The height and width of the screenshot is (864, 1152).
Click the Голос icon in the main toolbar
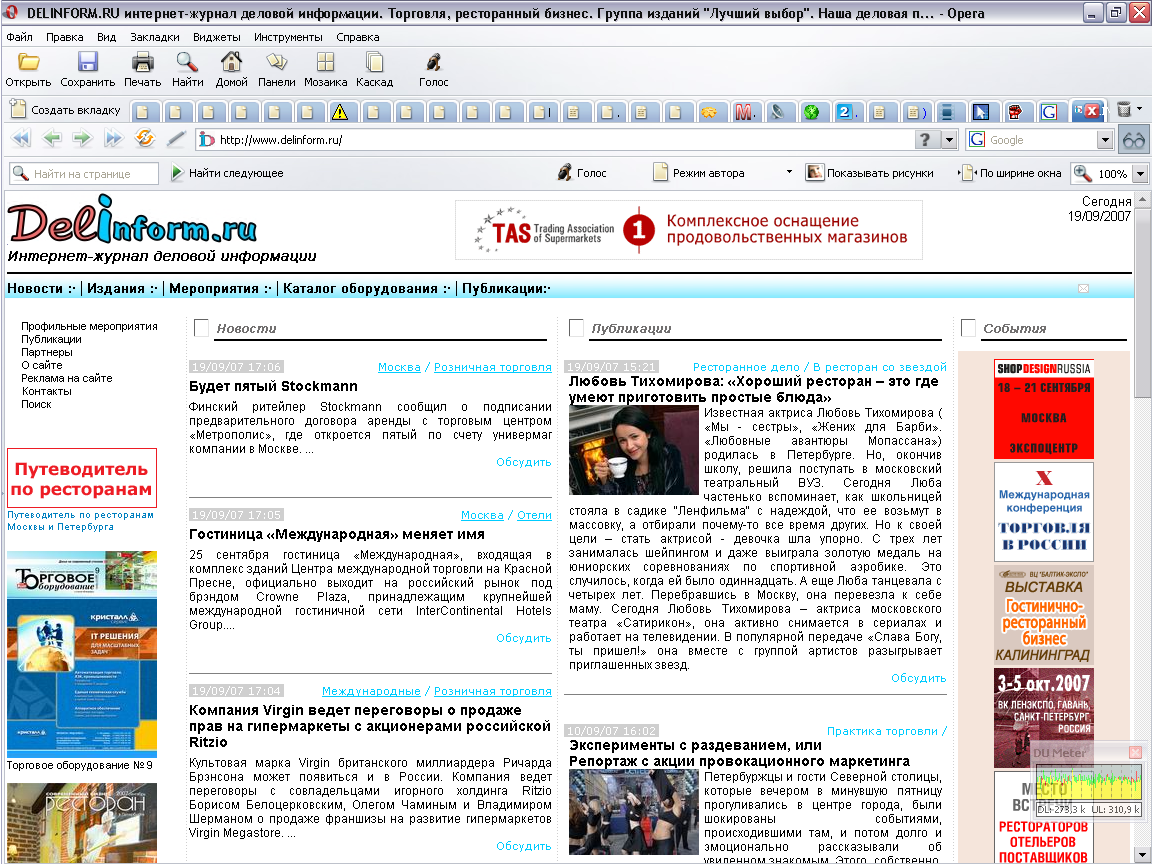click(x=433, y=62)
